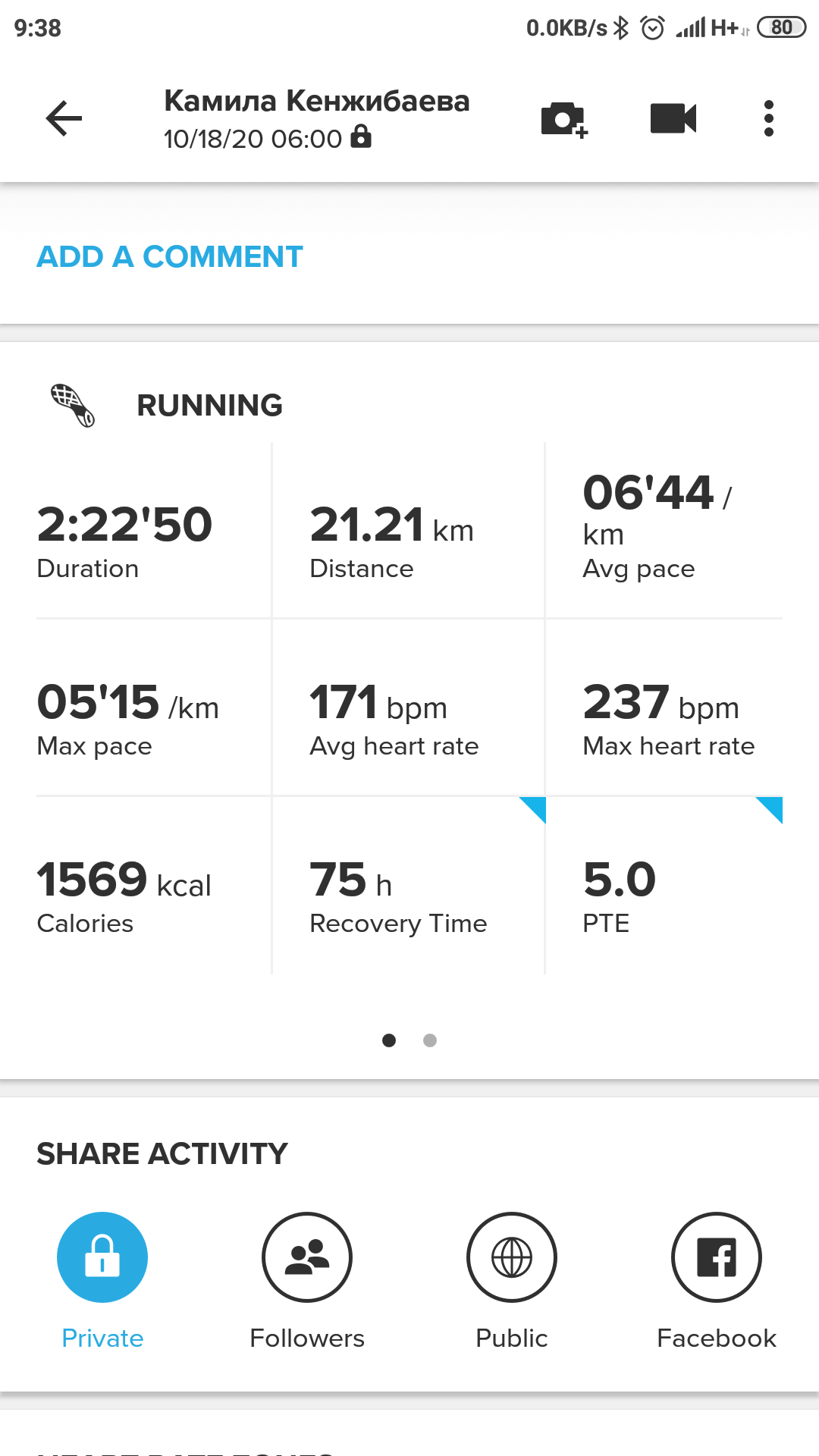Select Public sharing option
The height and width of the screenshot is (1456, 819).
click(512, 1257)
